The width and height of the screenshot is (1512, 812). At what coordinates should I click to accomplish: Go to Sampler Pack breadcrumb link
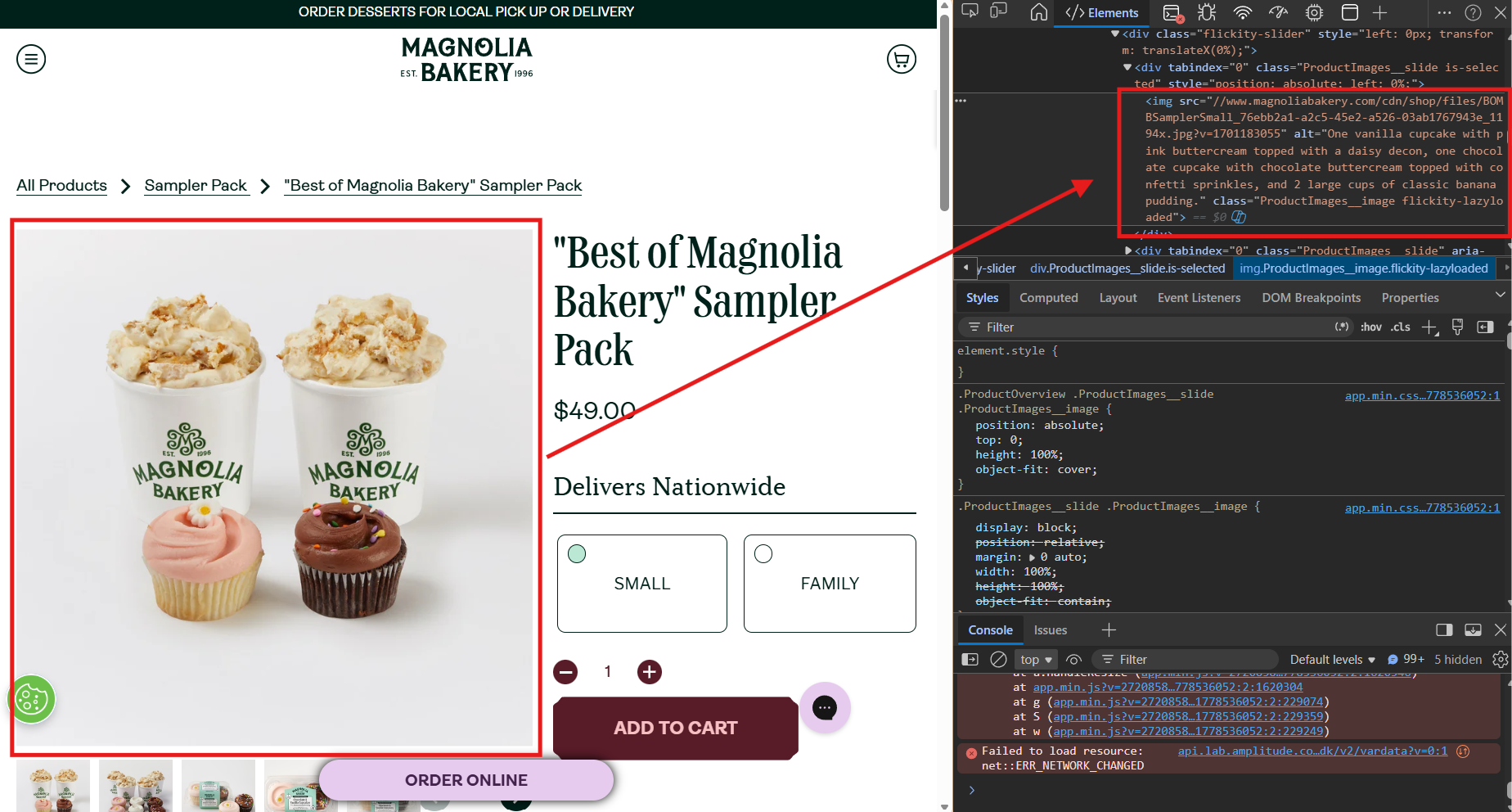click(196, 185)
